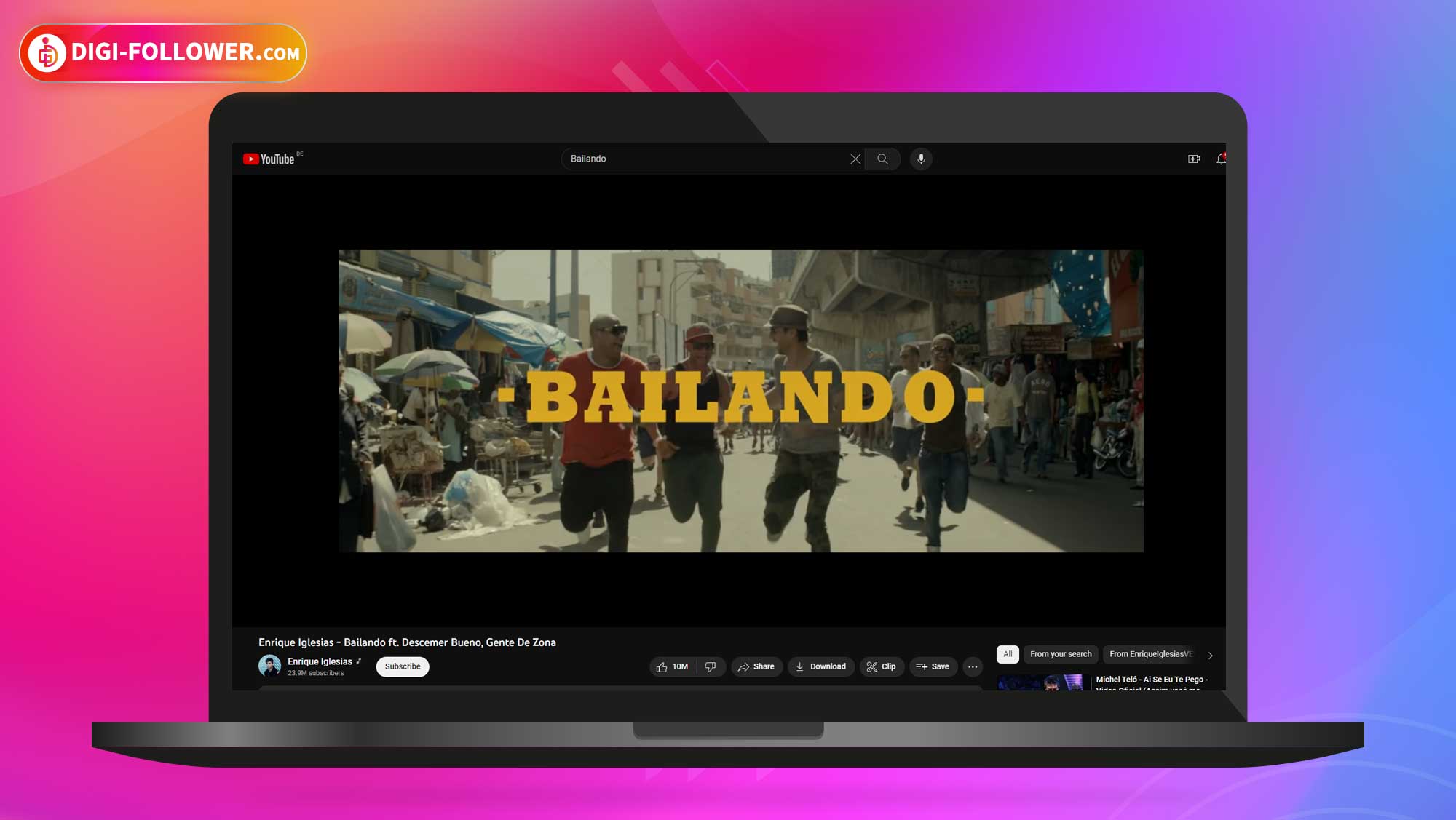The width and height of the screenshot is (1456, 820).
Task: Open the notifications bell
Action: [1221, 159]
